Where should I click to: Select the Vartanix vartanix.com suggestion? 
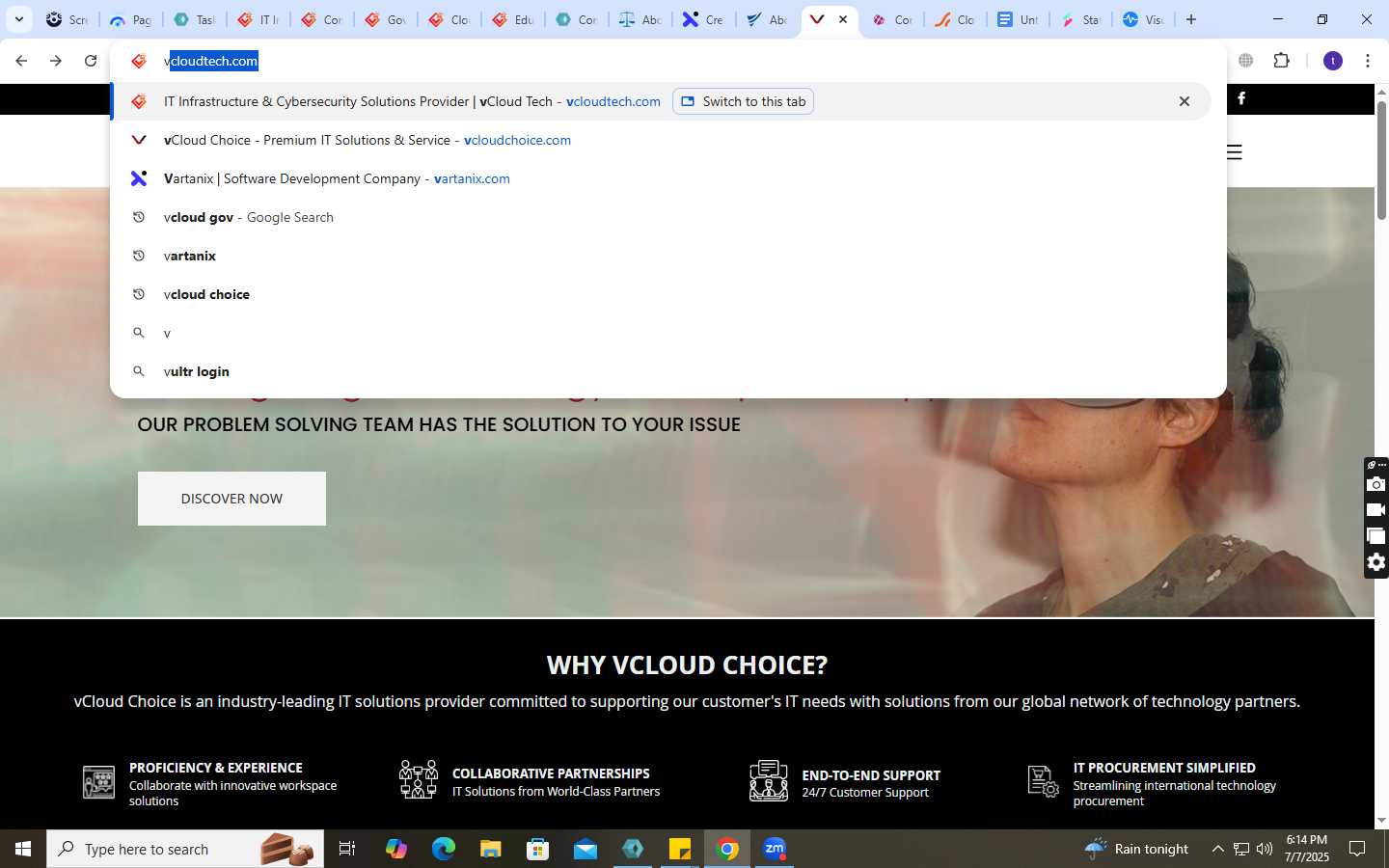tap(660, 178)
